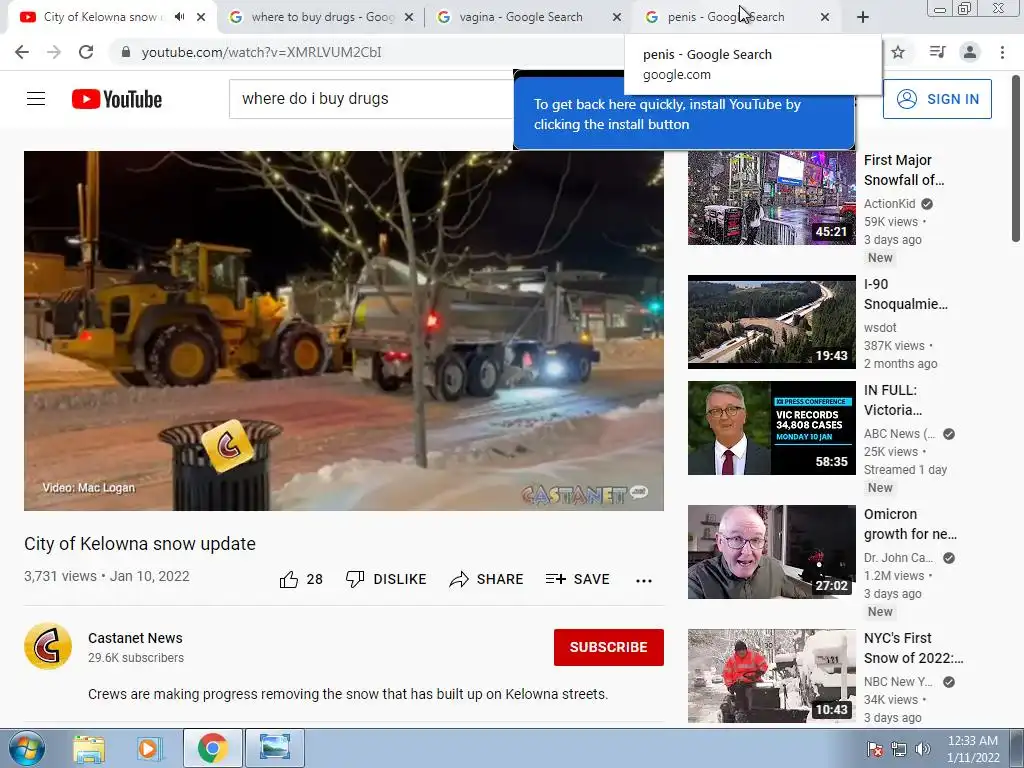Open a new tab with plus button
The image size is (1024, 768).
[x=863, y=18]
